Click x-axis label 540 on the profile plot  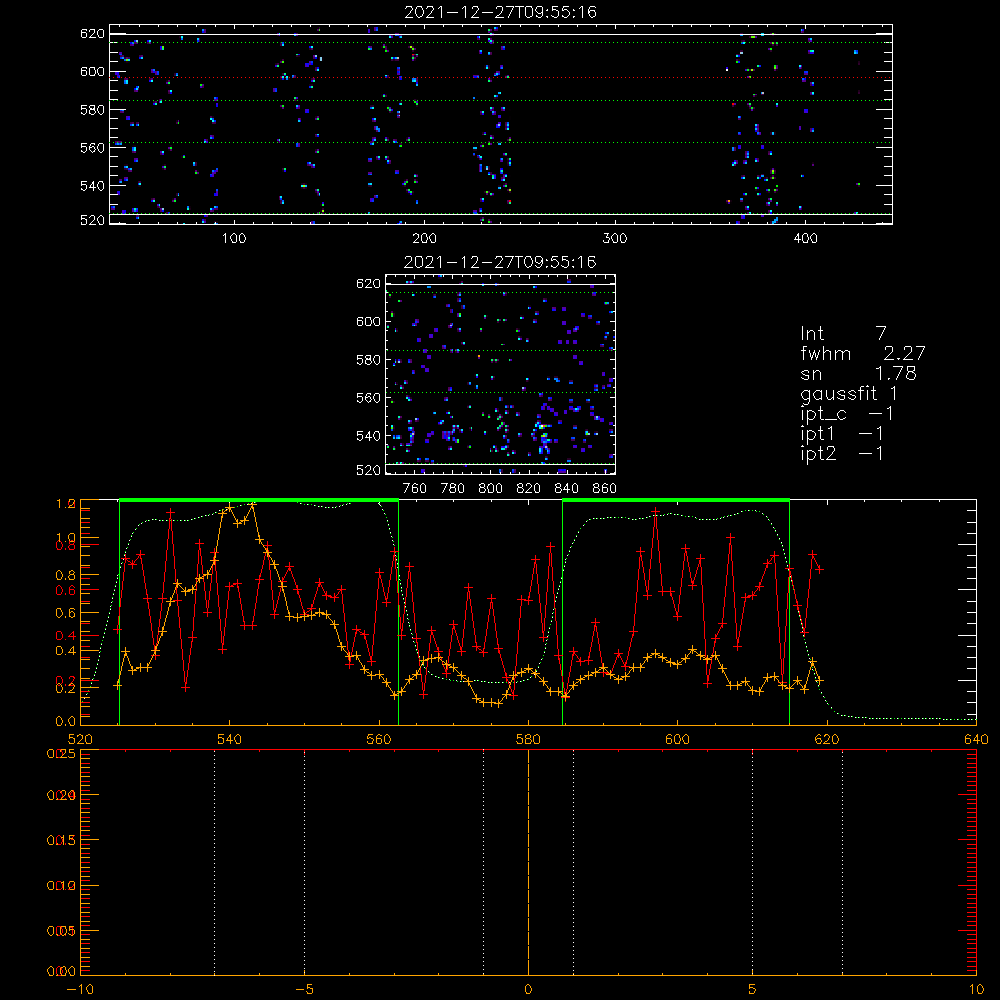click(x=230, y=740)
